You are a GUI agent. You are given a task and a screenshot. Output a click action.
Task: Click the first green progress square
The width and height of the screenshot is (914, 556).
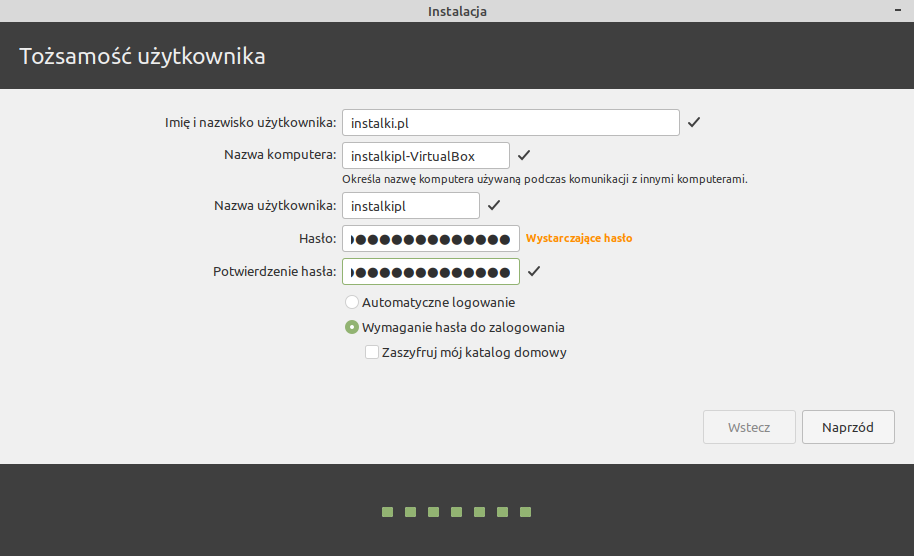[x=387, y=512]
